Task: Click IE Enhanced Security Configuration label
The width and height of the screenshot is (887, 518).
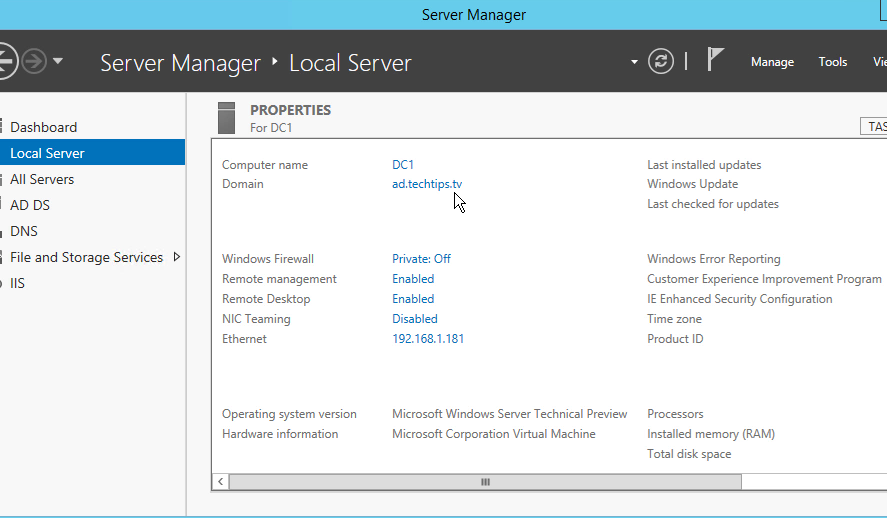Action: coord(739,299)
